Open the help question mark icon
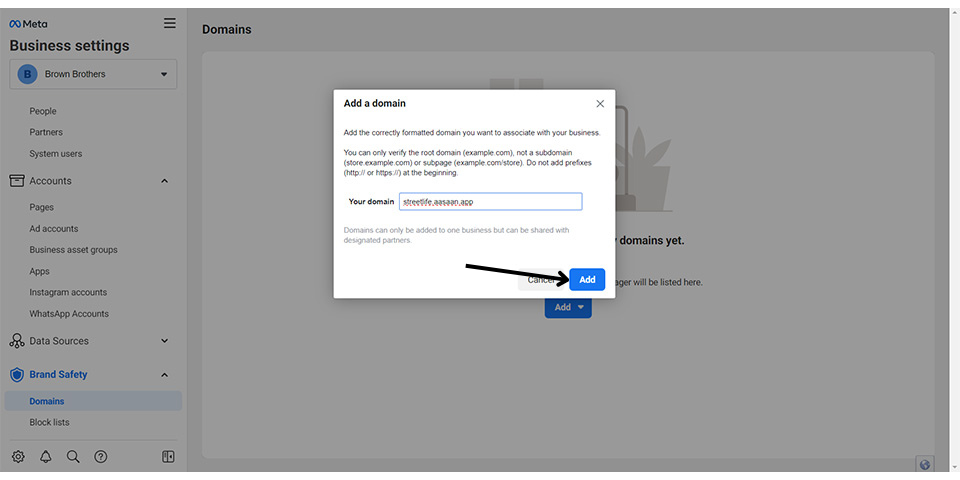 (101, 456)
